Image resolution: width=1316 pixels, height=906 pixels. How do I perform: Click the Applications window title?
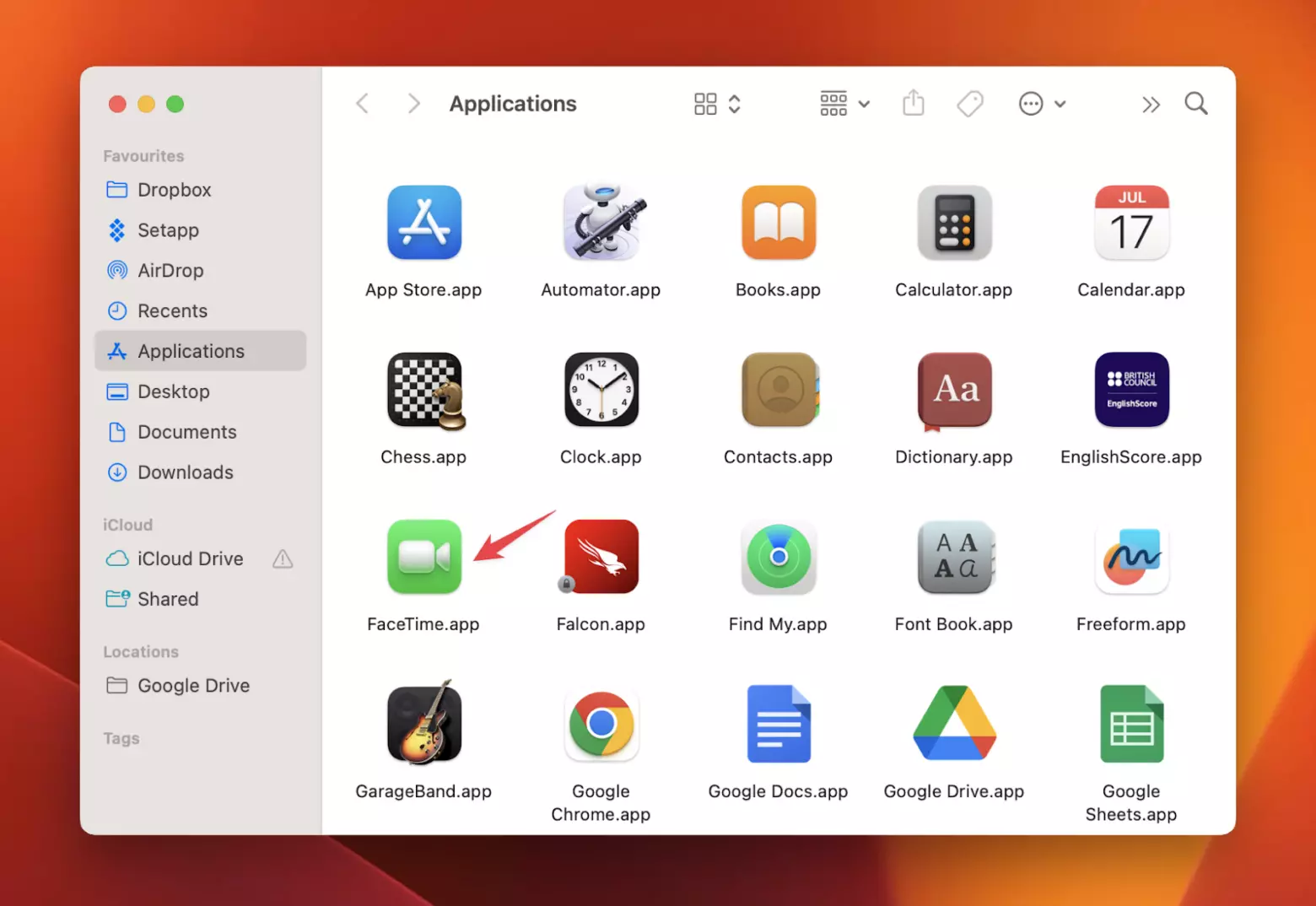[x=513, y=104]
